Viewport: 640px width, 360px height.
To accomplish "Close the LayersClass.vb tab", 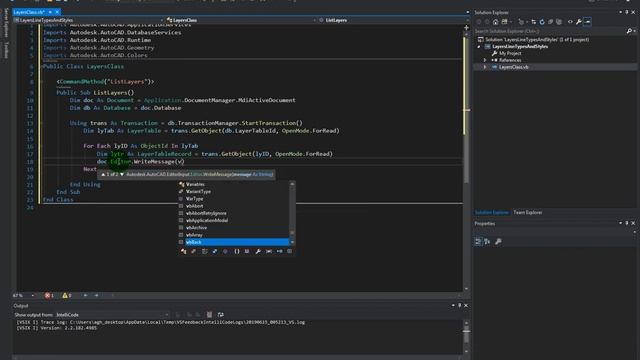I will [57, 12].
